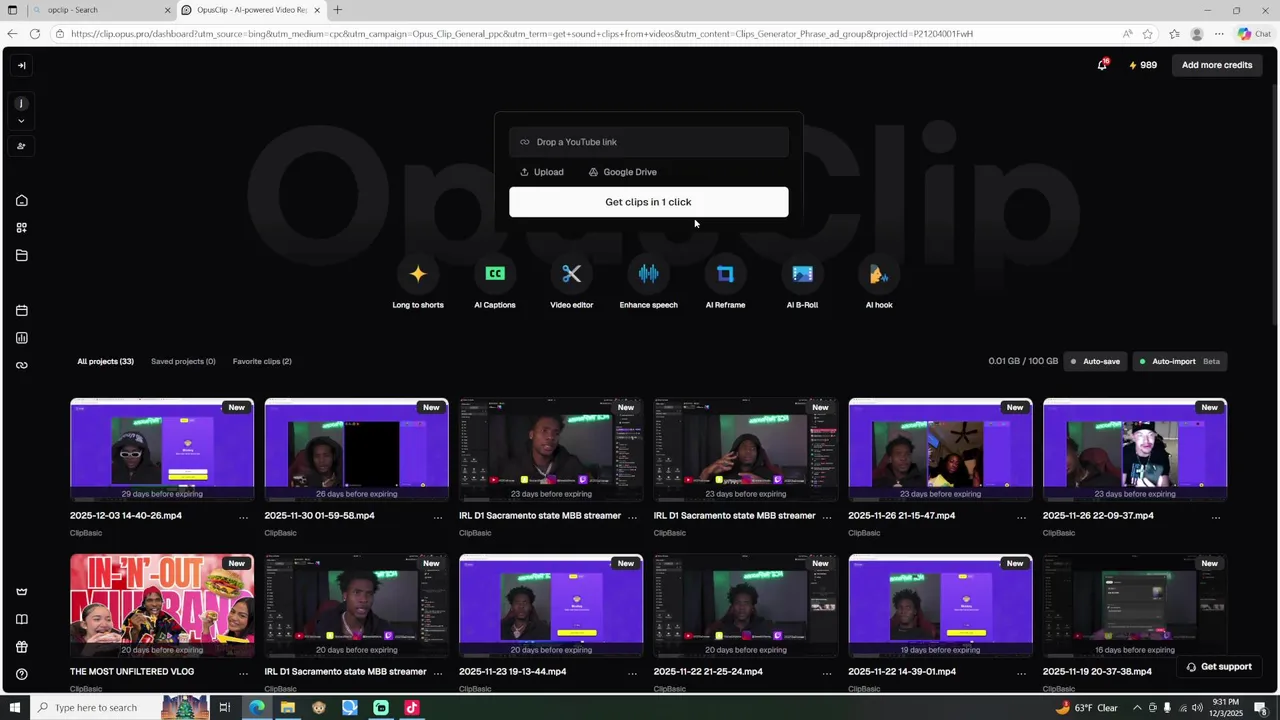Open the link icon in sidebar
This screenshot has height=720, width=1280.
tap(21, 365)
